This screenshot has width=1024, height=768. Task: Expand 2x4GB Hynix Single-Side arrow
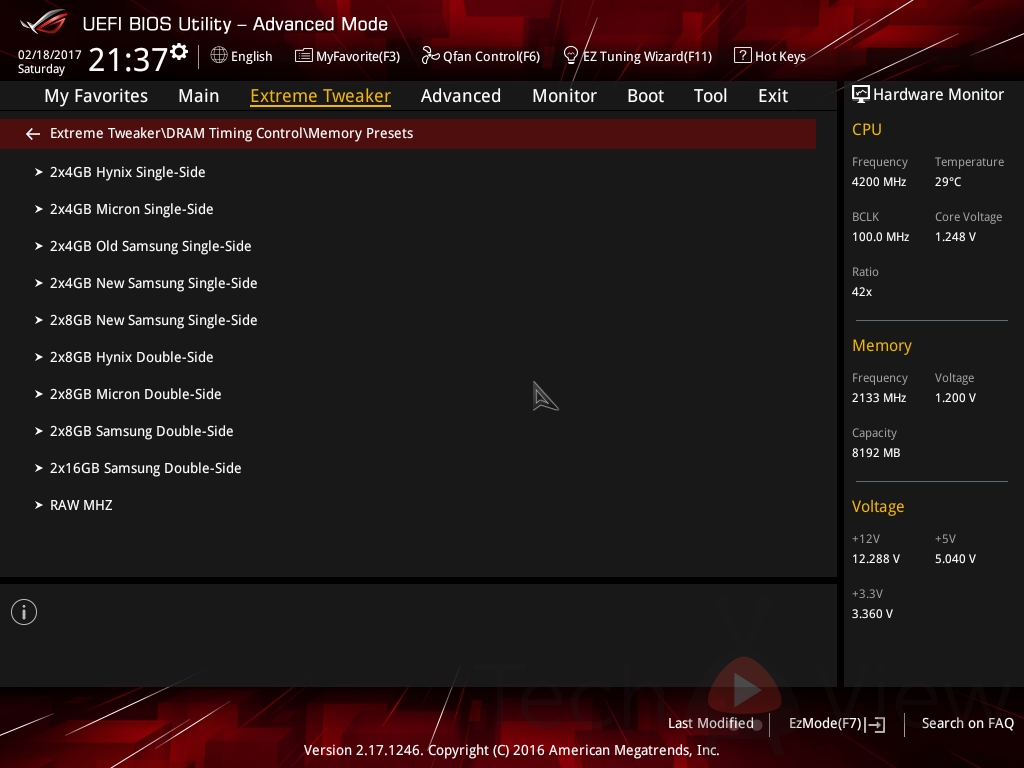point(39,172)
